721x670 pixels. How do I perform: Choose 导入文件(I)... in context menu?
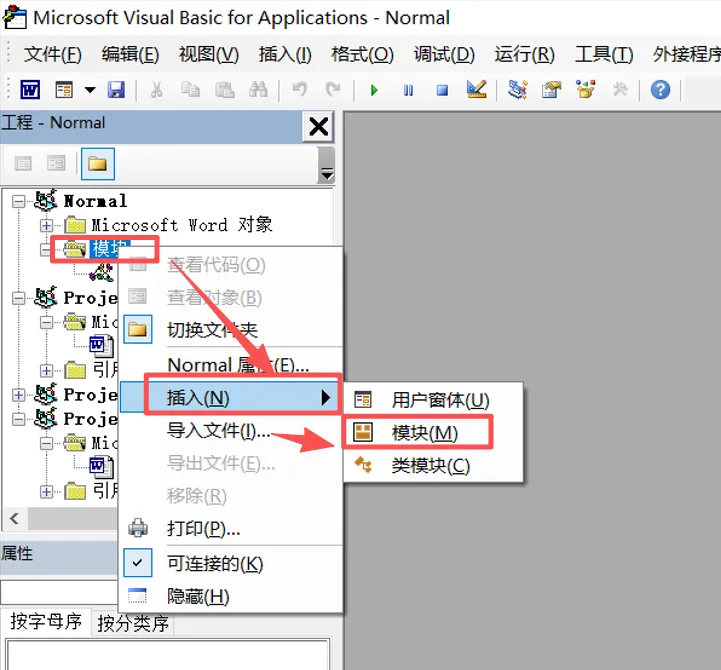click(x=231, y=431)
